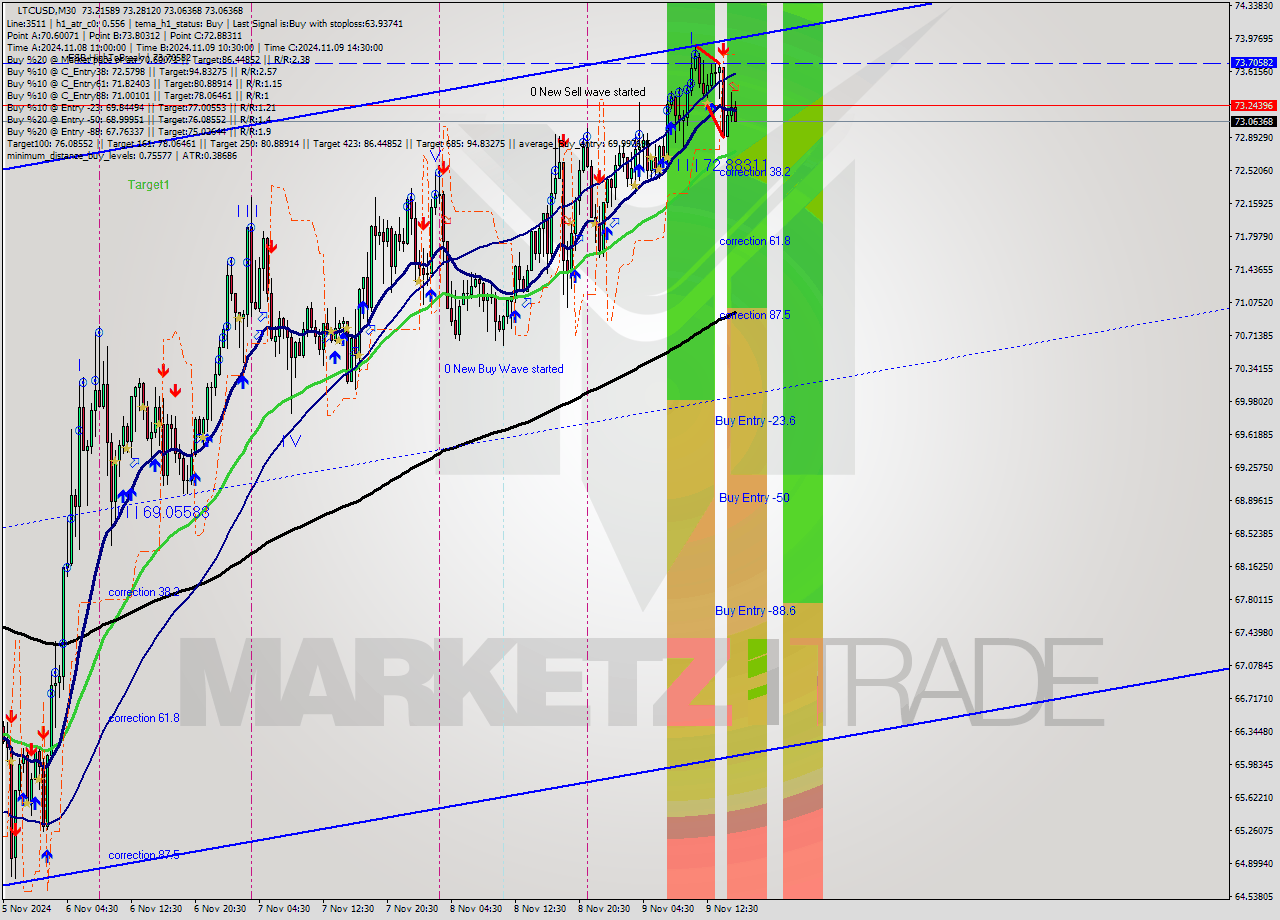The image size is (1280, 920).
Task: Click the 67.07845 price axis value
Action: pos(1253,666)
